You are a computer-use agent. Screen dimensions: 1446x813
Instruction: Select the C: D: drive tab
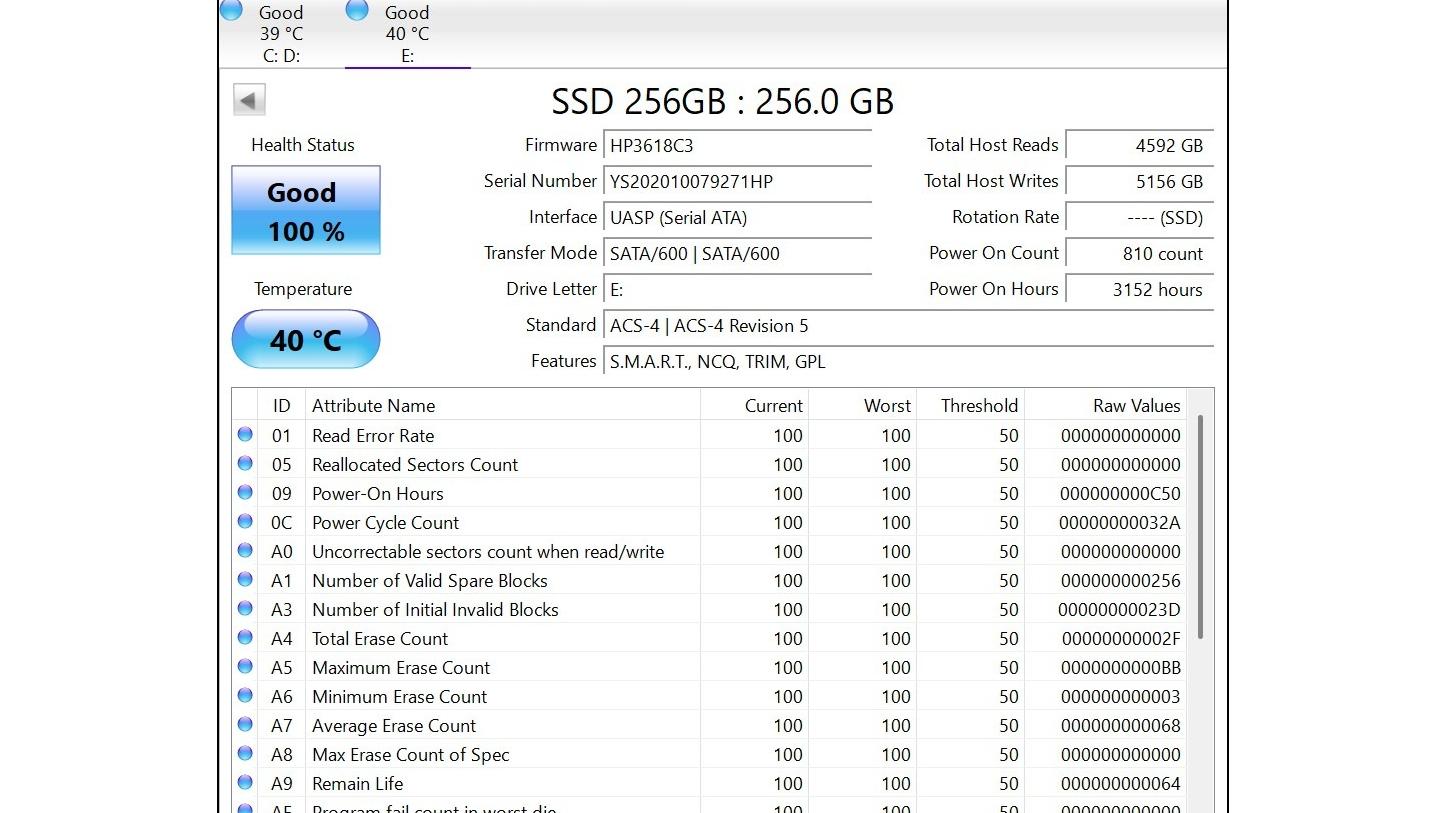coord(281,33)
